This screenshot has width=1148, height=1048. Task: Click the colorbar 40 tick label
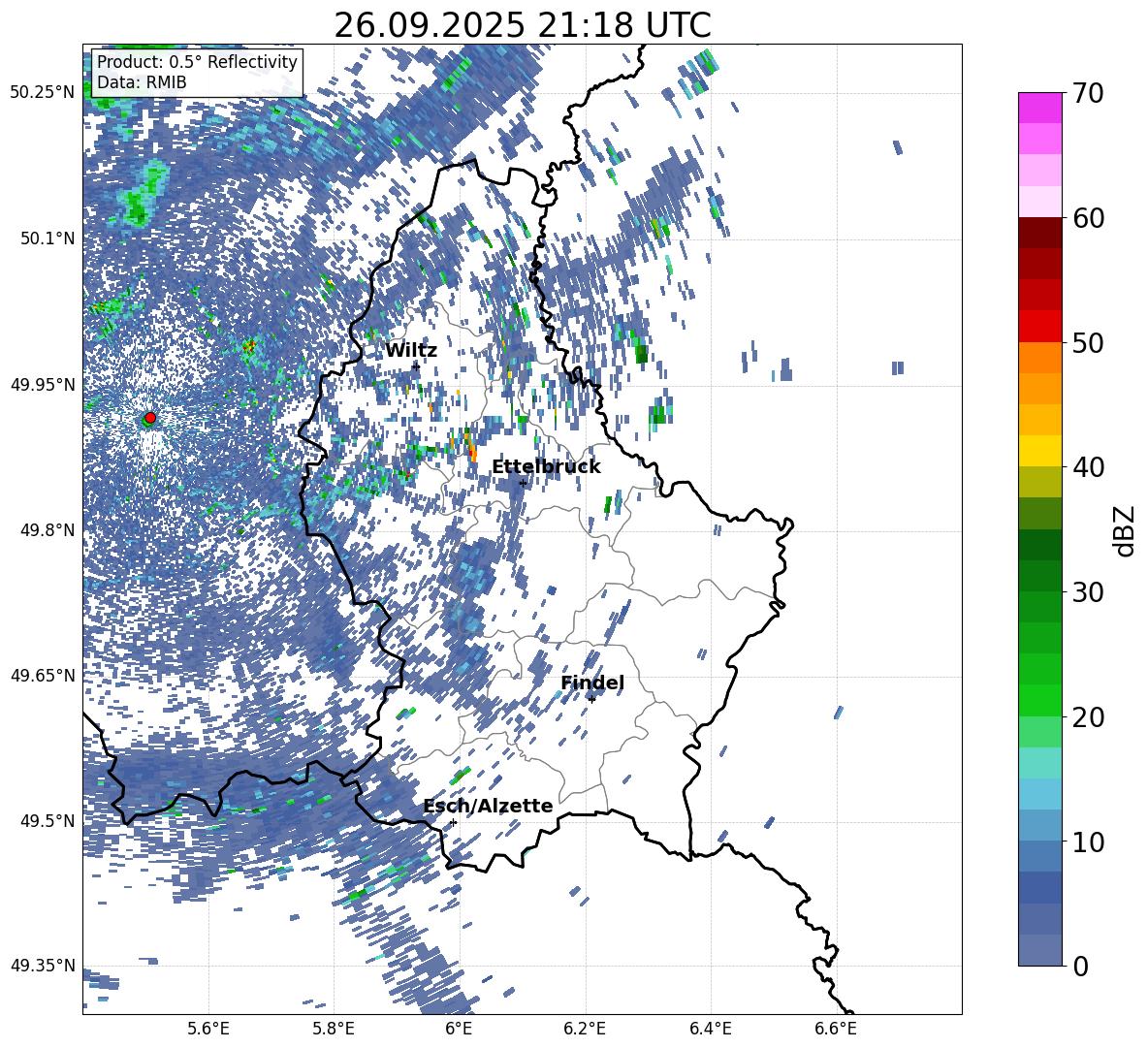(1088, 467)
